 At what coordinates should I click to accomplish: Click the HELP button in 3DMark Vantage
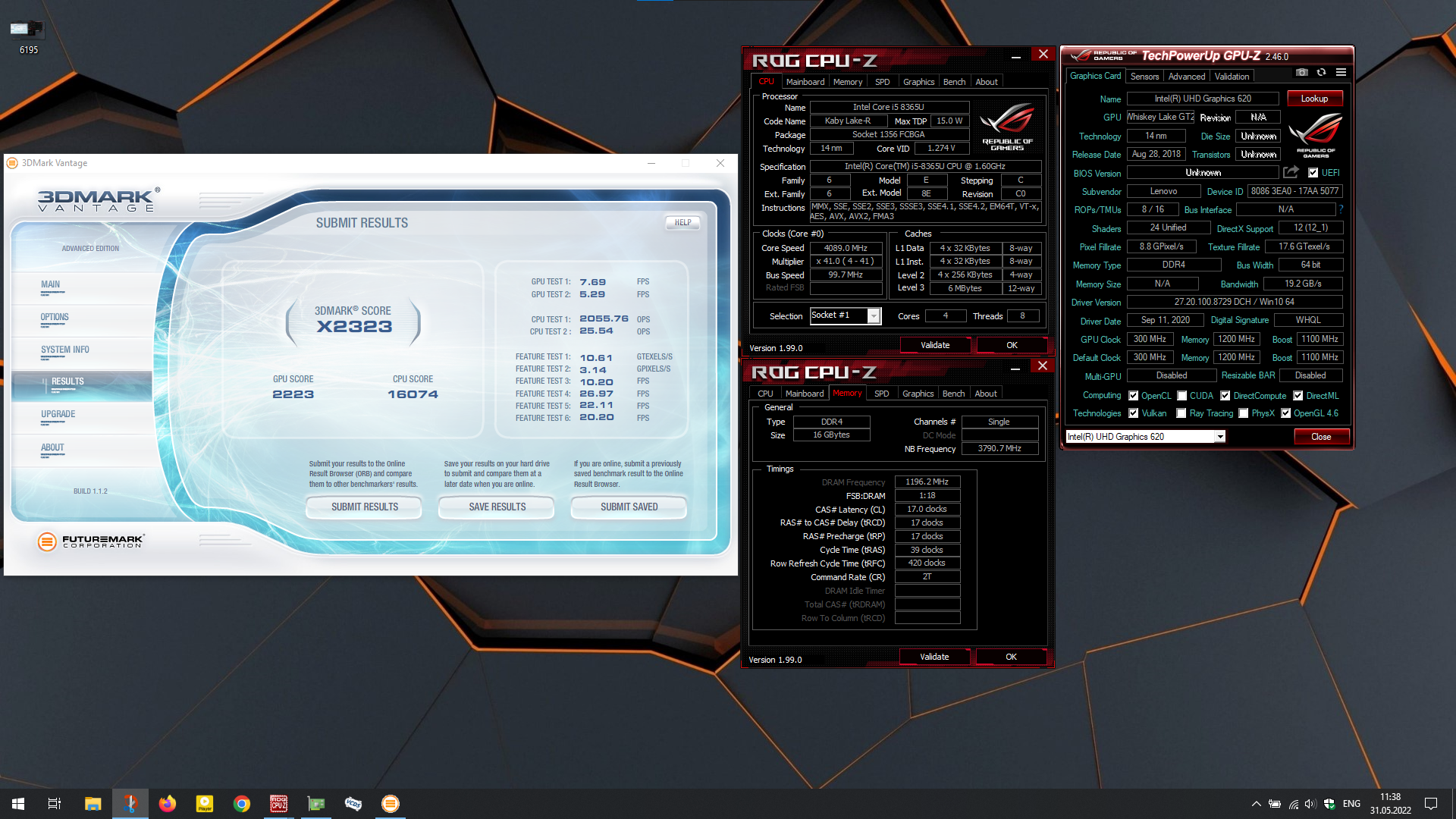click(x=682, y=223)
